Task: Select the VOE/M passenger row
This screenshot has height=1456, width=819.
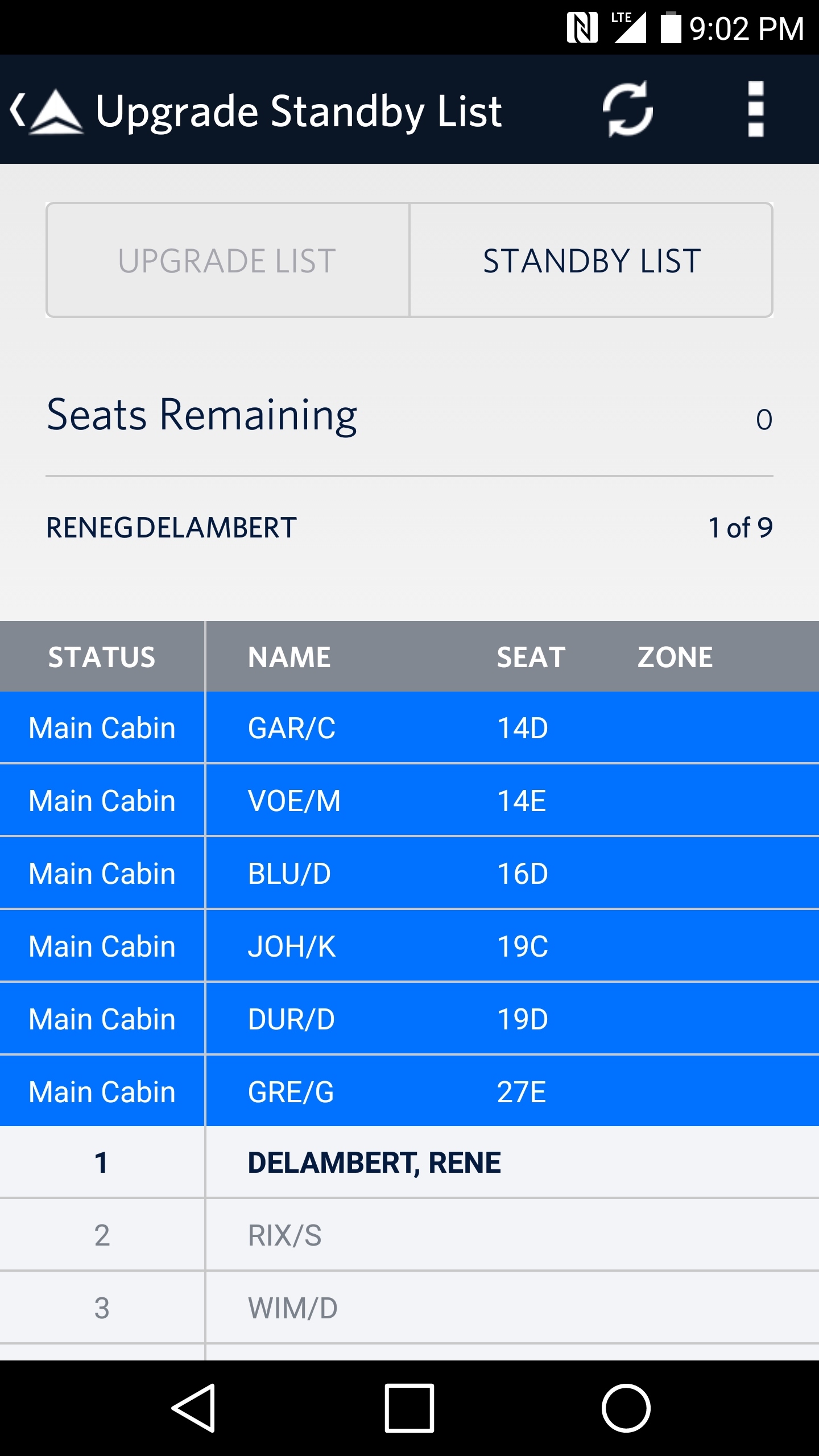Action: click(x=409, y=801)
